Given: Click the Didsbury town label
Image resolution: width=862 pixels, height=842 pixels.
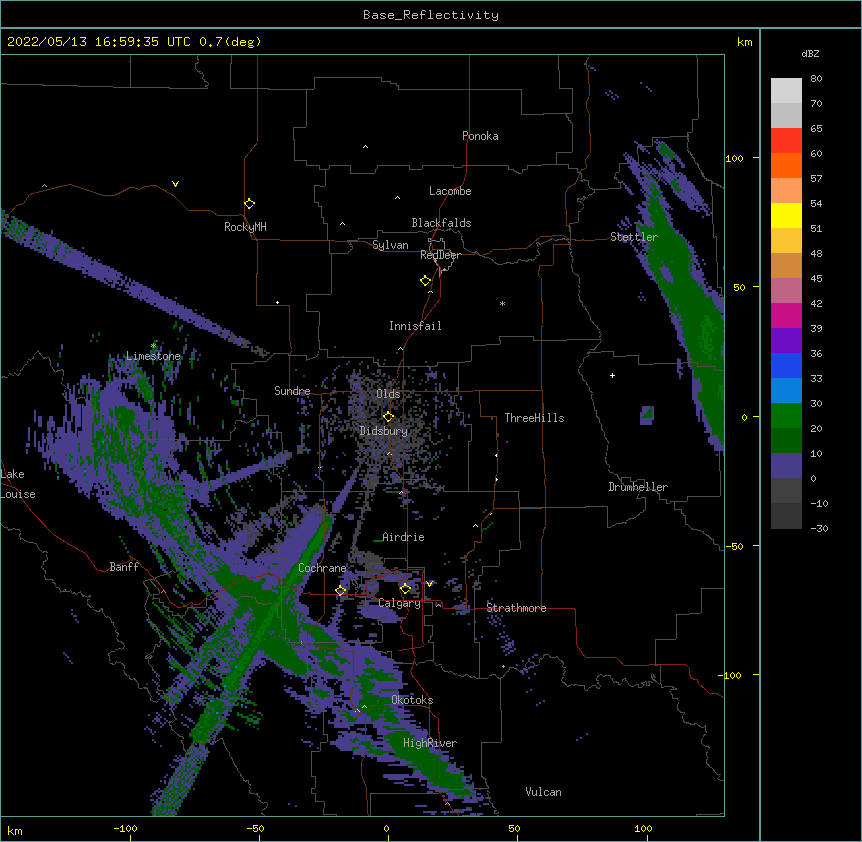Looking at the screenshot, I should pos(384,431).
